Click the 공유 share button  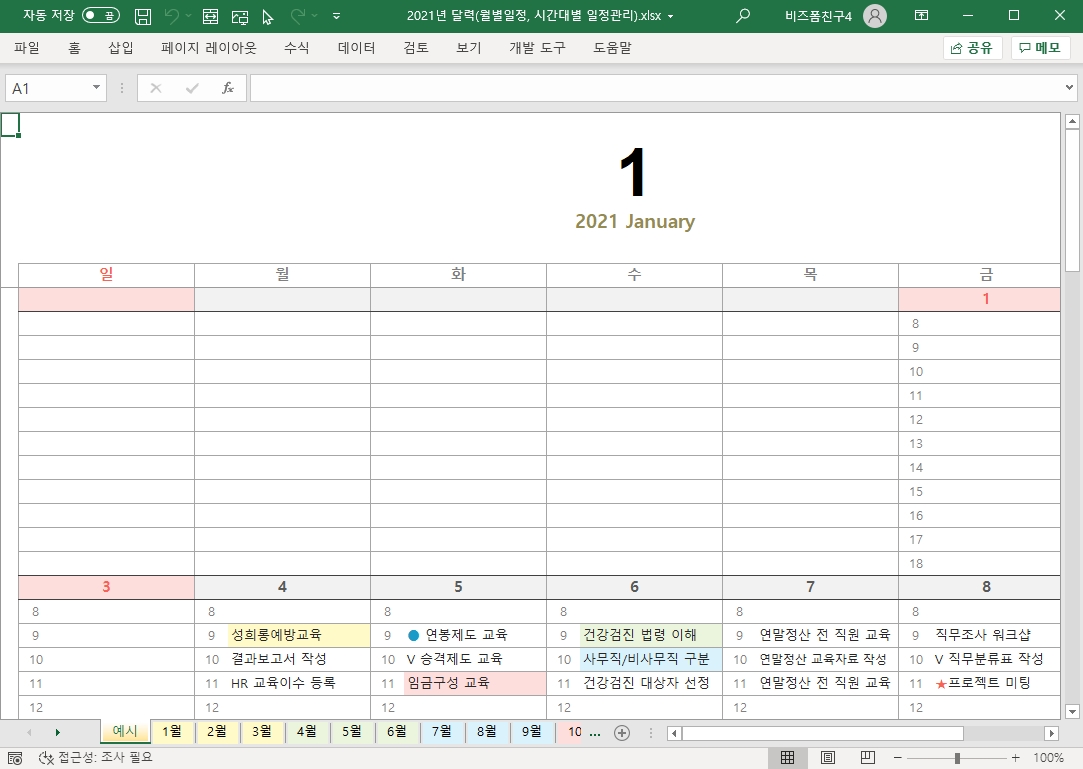[972, 48]
